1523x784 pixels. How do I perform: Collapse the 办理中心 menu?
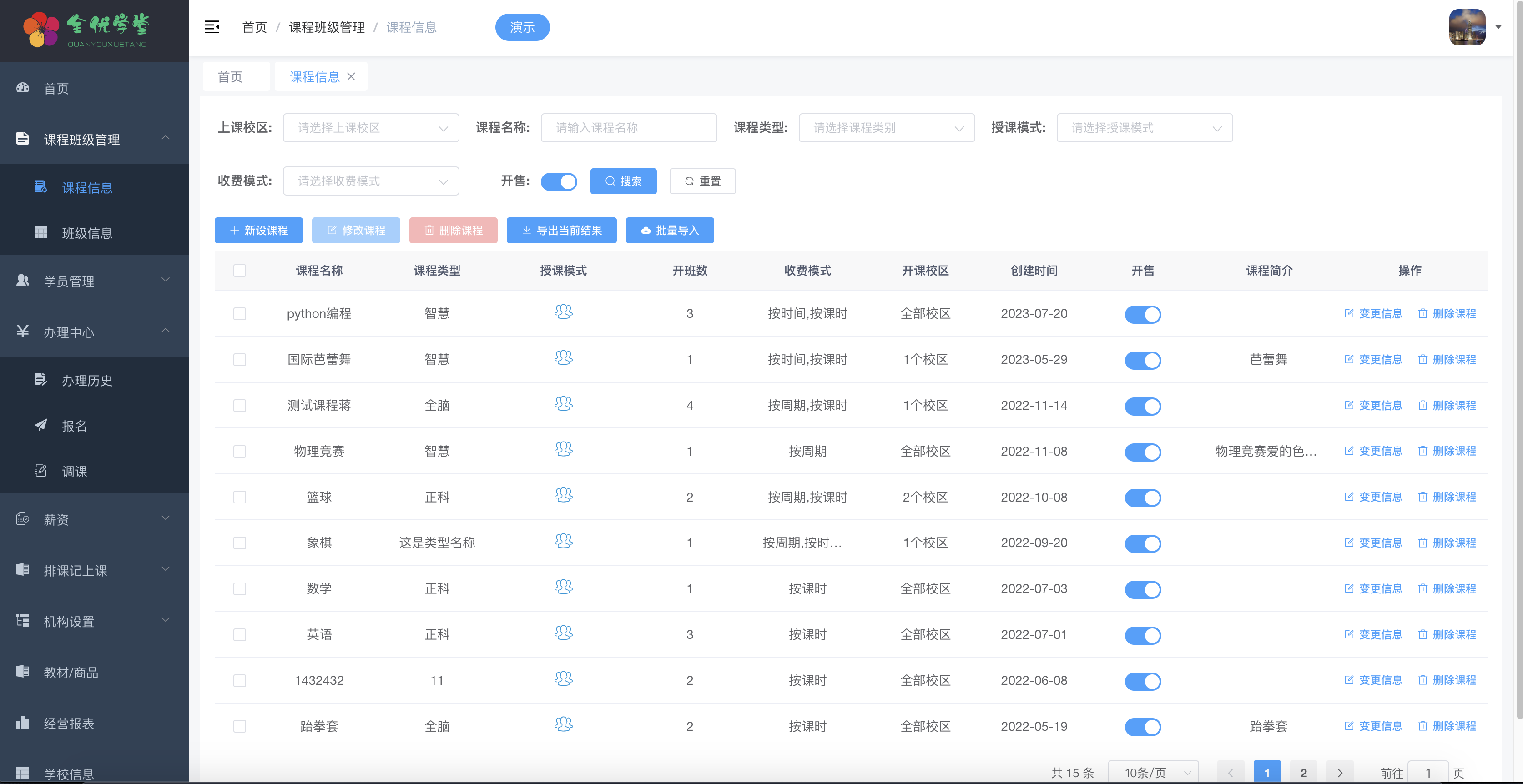(95, 332)
